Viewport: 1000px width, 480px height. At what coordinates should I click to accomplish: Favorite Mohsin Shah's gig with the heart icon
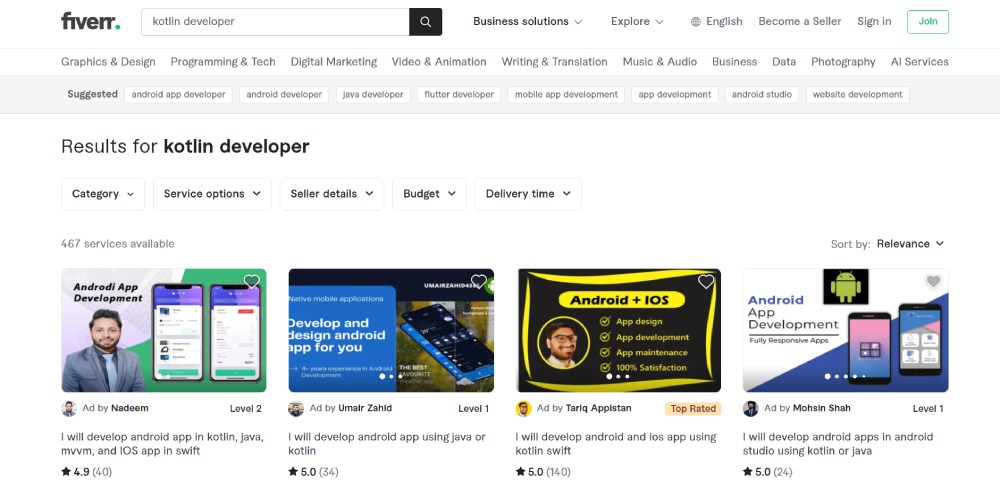pos(934,281)
